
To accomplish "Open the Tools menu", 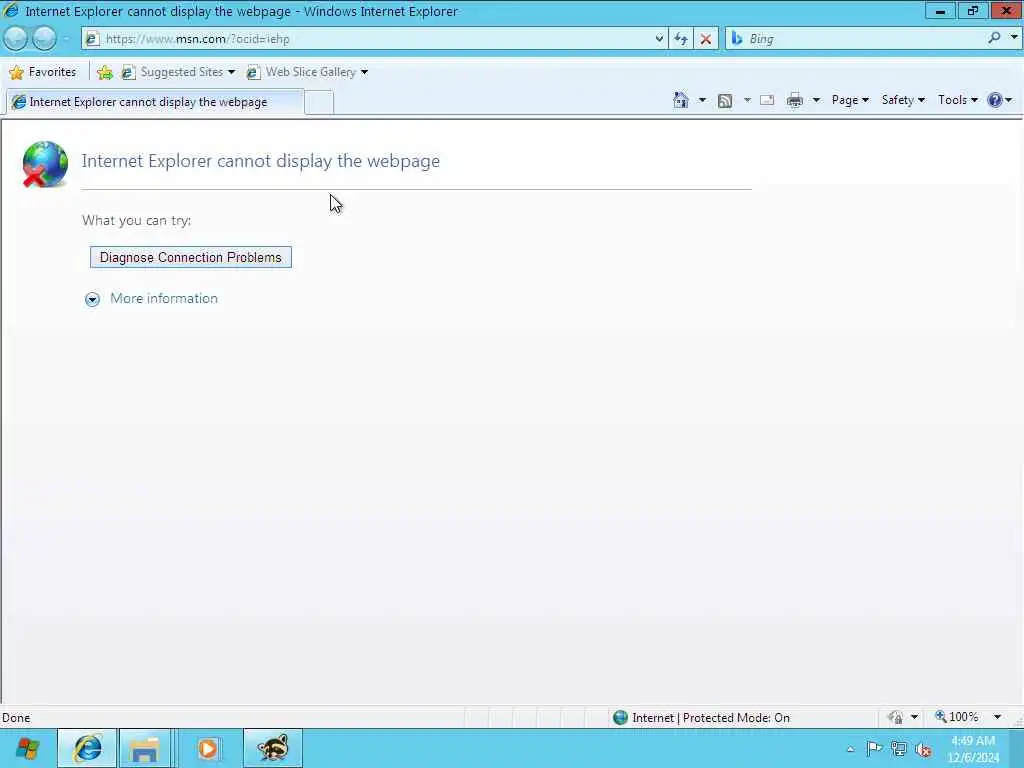I will pos(957,100).
